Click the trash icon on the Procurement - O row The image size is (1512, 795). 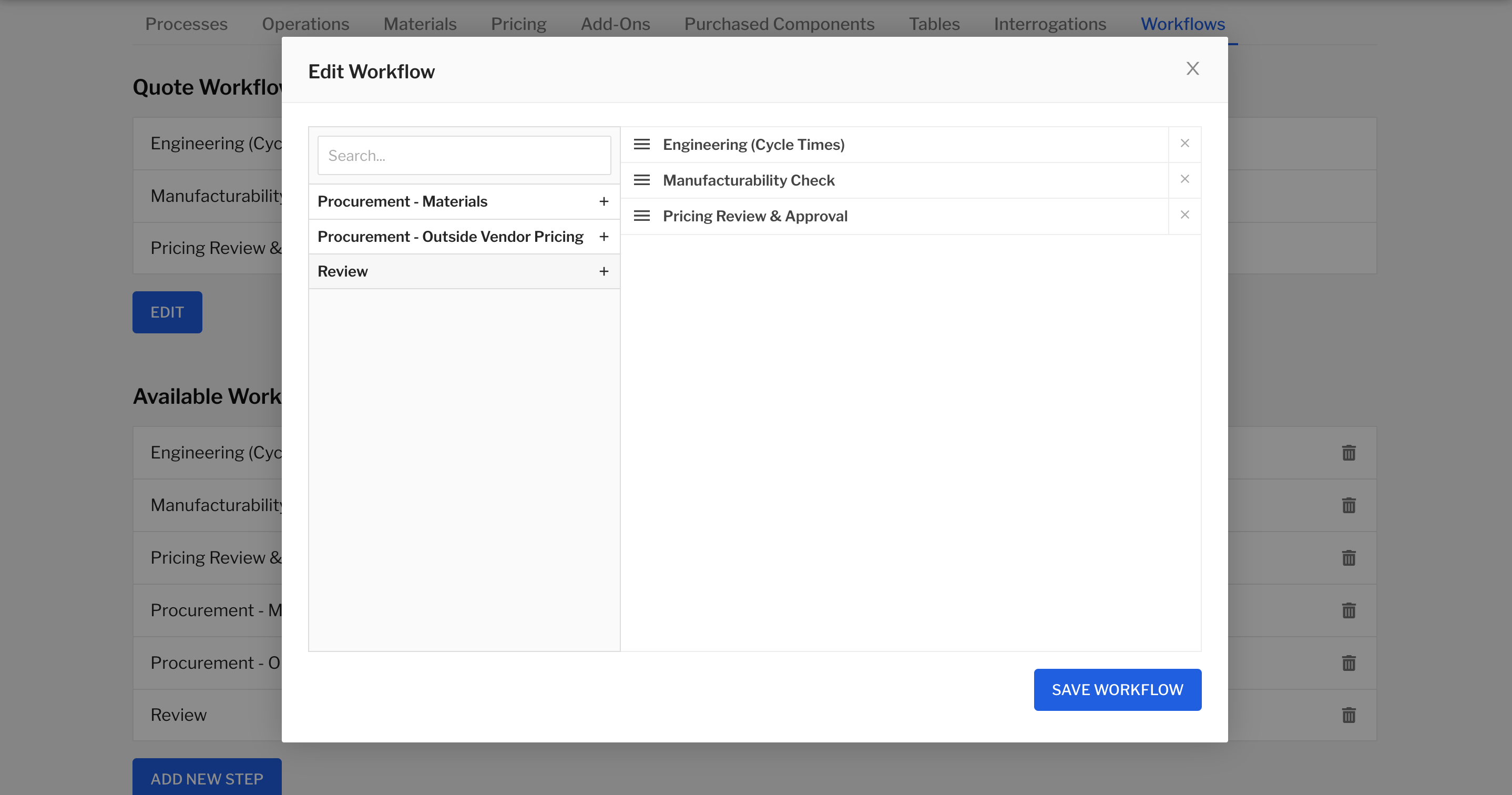(1349, 663)
